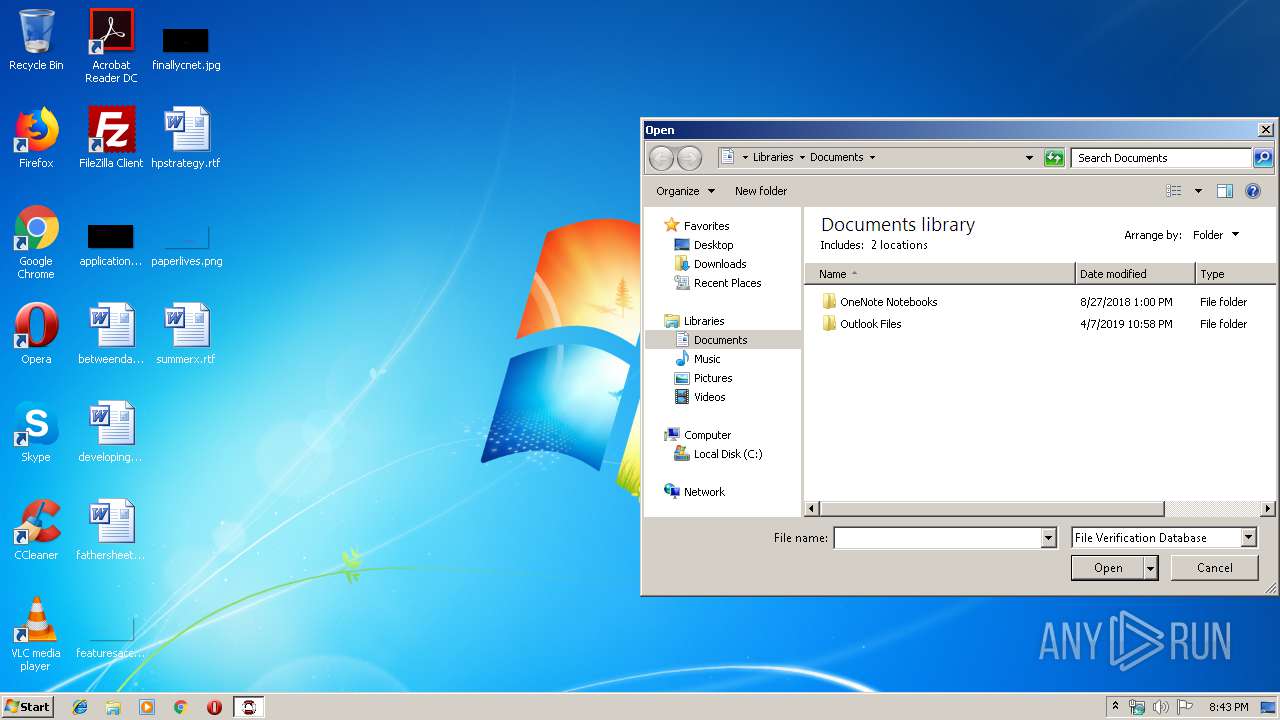Select Downloads in navigation pane
The image size is (1280, 720).
click(x=720, y=264)
